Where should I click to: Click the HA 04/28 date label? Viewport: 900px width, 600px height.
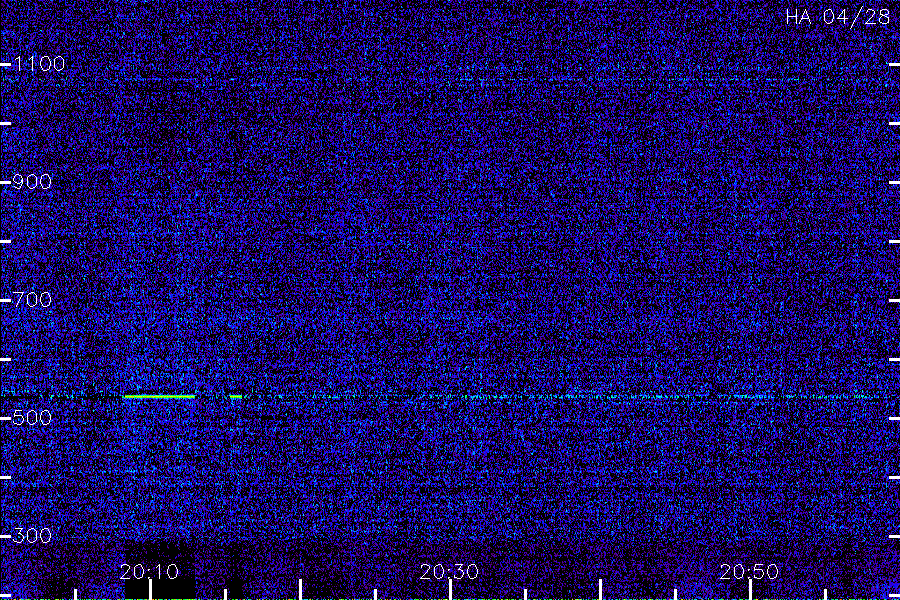click(x=837, y=17)
